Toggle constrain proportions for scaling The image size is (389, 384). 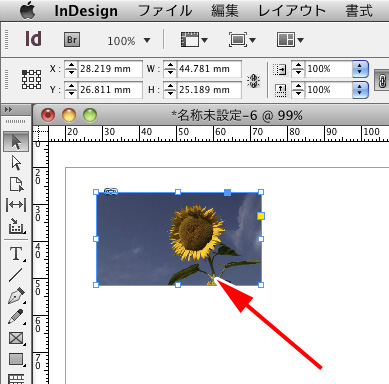382,80
